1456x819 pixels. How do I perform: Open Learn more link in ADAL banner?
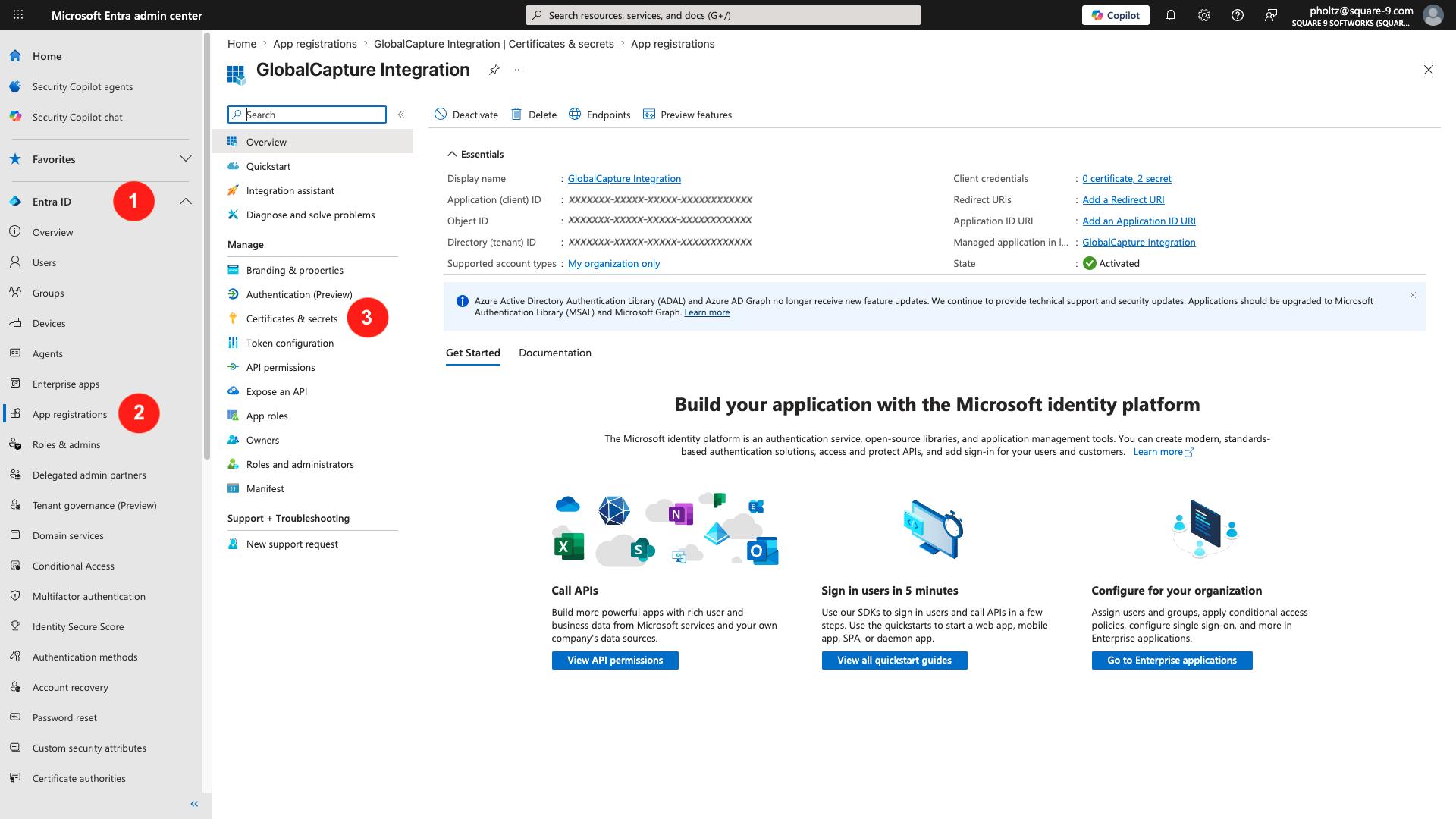point(707,312)
